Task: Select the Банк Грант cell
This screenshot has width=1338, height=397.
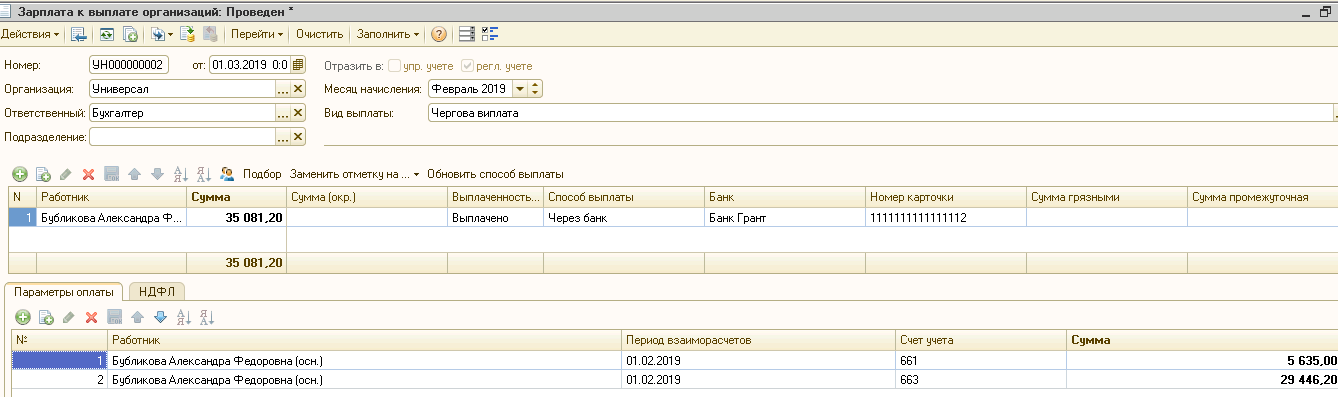Action: (x=785, y=217)
